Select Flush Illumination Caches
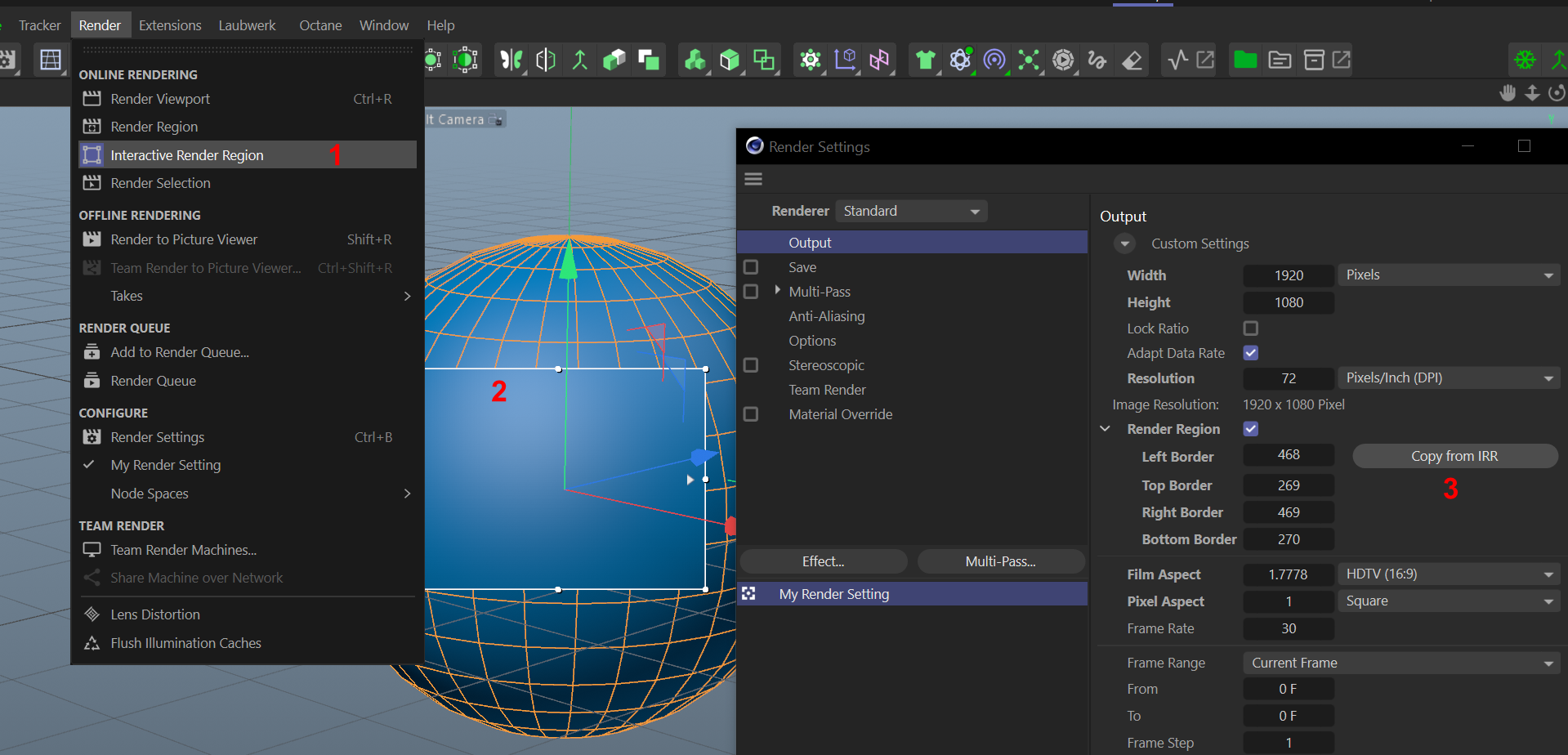 (x=248, y=643)
